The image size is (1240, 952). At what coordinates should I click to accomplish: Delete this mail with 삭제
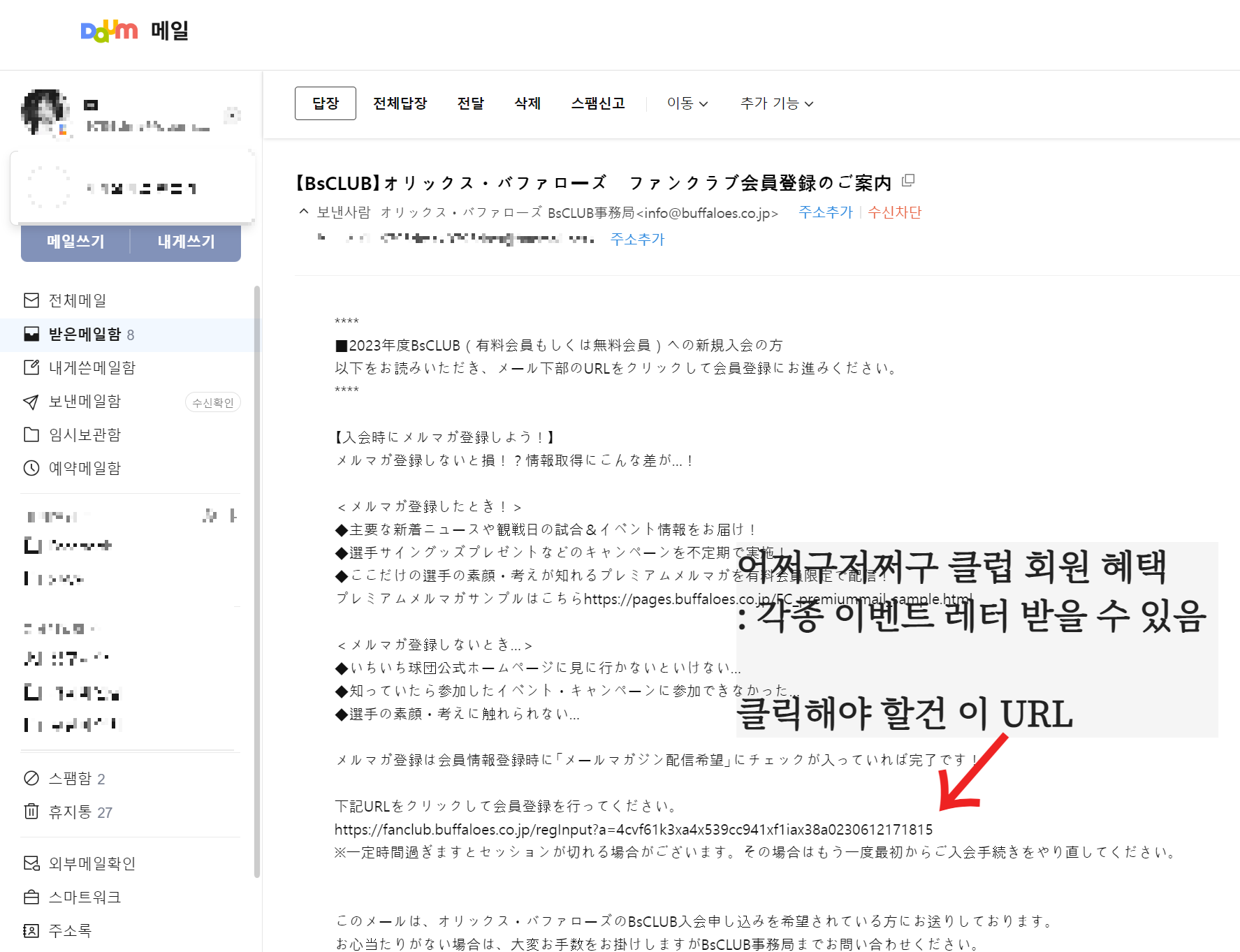coord(527,103)
